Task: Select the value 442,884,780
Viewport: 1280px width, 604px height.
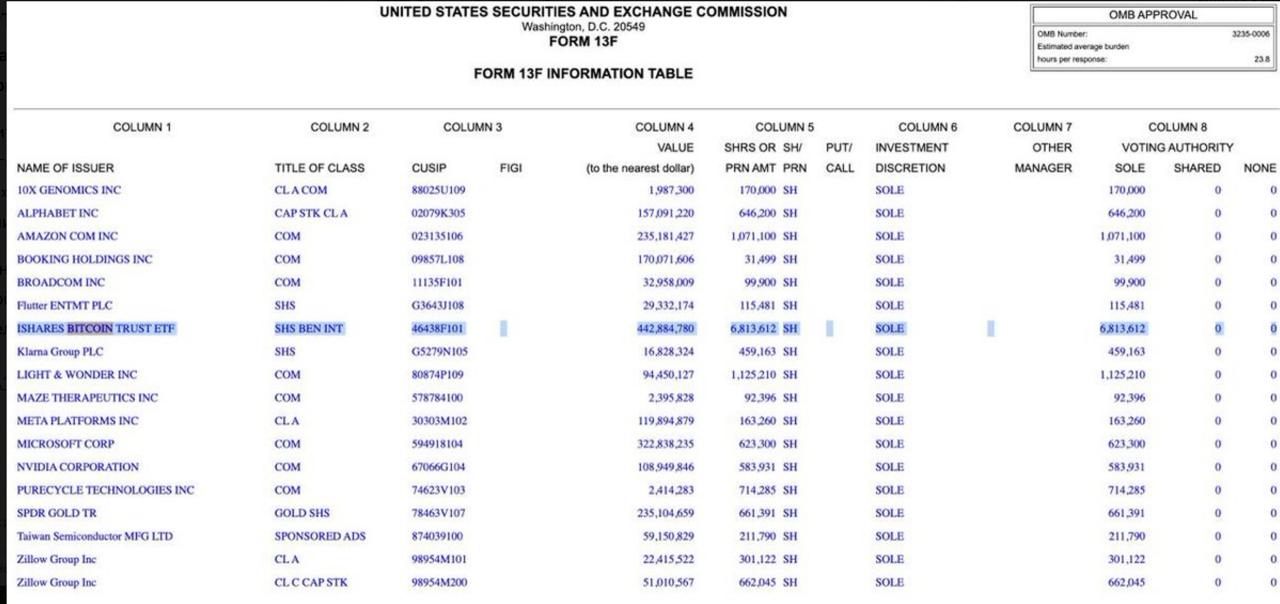Action: click(665, 329)
